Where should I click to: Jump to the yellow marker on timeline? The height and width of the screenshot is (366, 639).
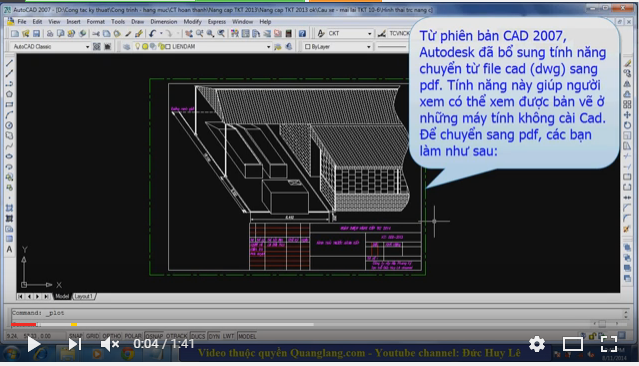tap(74, 324)
